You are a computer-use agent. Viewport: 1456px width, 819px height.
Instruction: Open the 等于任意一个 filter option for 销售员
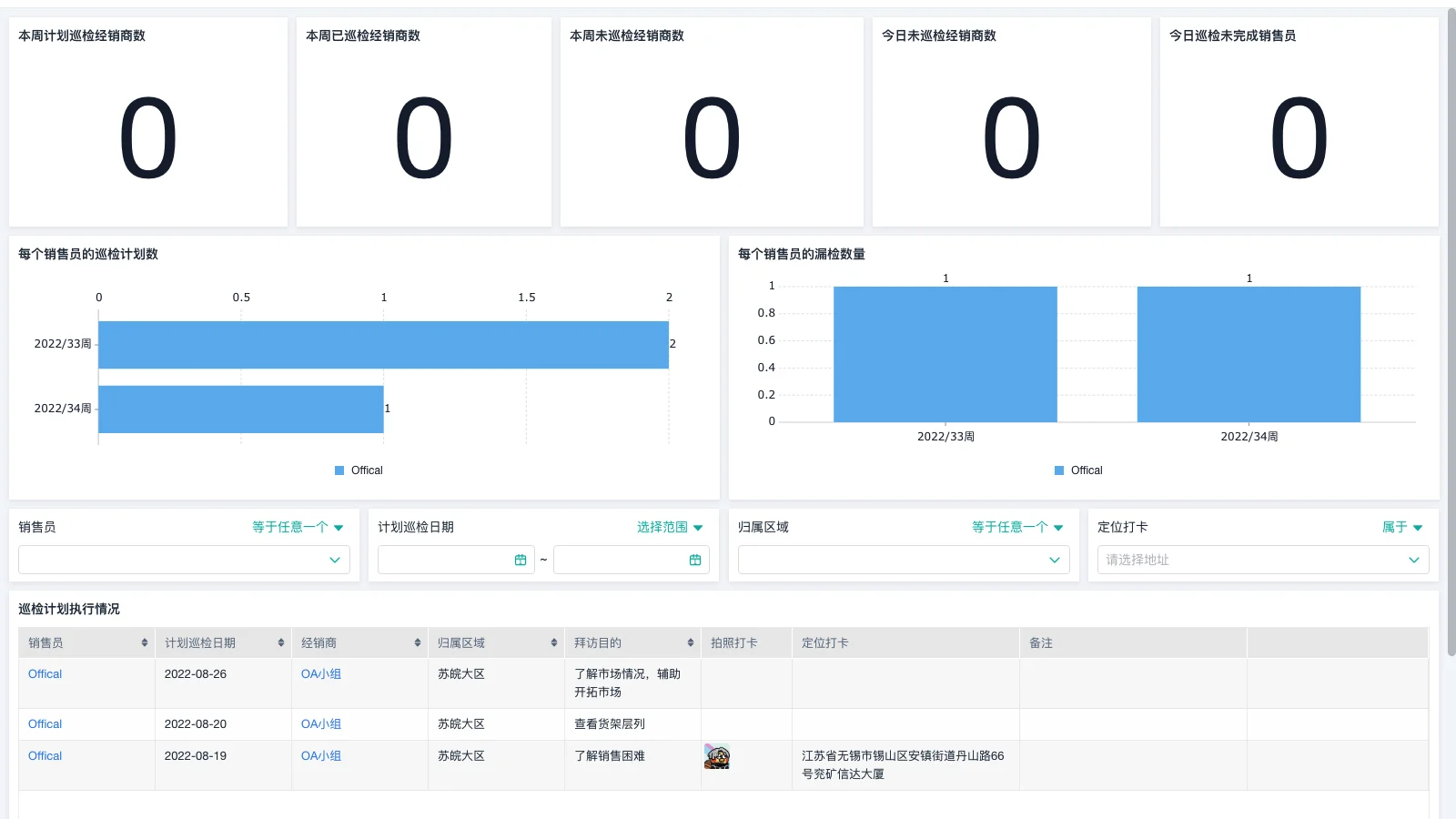tap(296, 526)
